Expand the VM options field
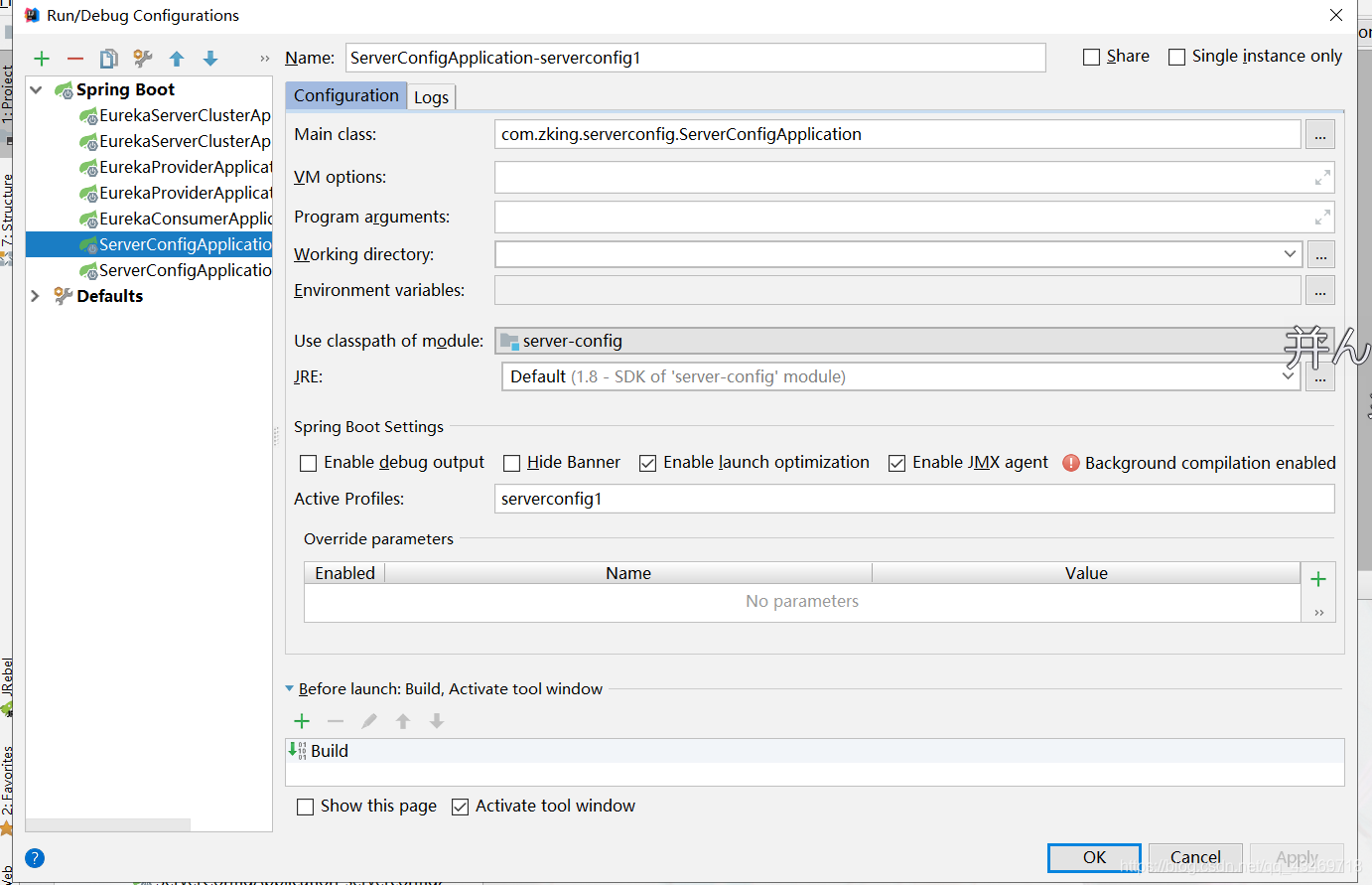 coord(1322,178)
